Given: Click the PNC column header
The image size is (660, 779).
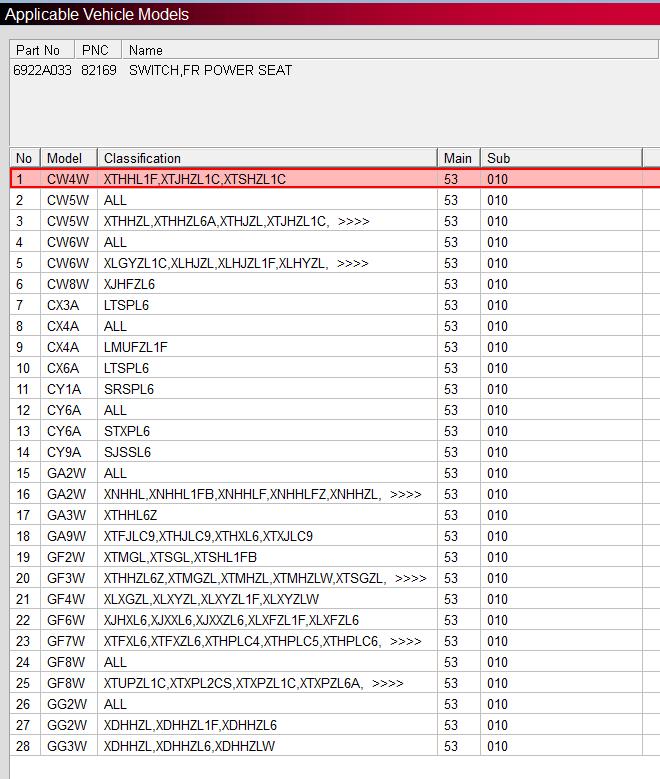Looking at the screenshot, I should [x=96, y=50].
